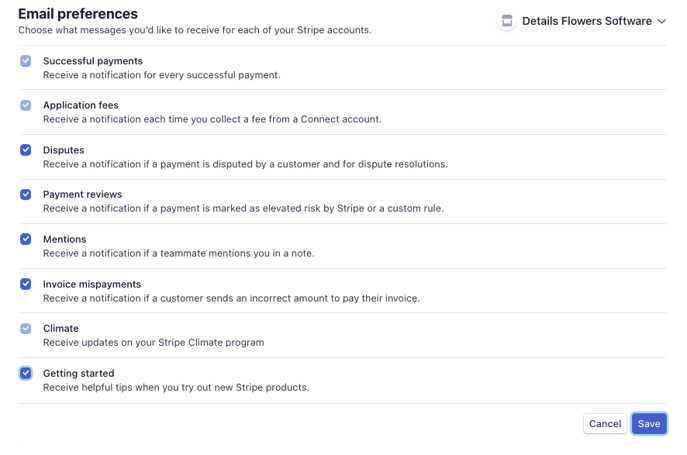Click the Email preferences heading
Viewport: 687px width, 455px height.
tap(78, 14)
